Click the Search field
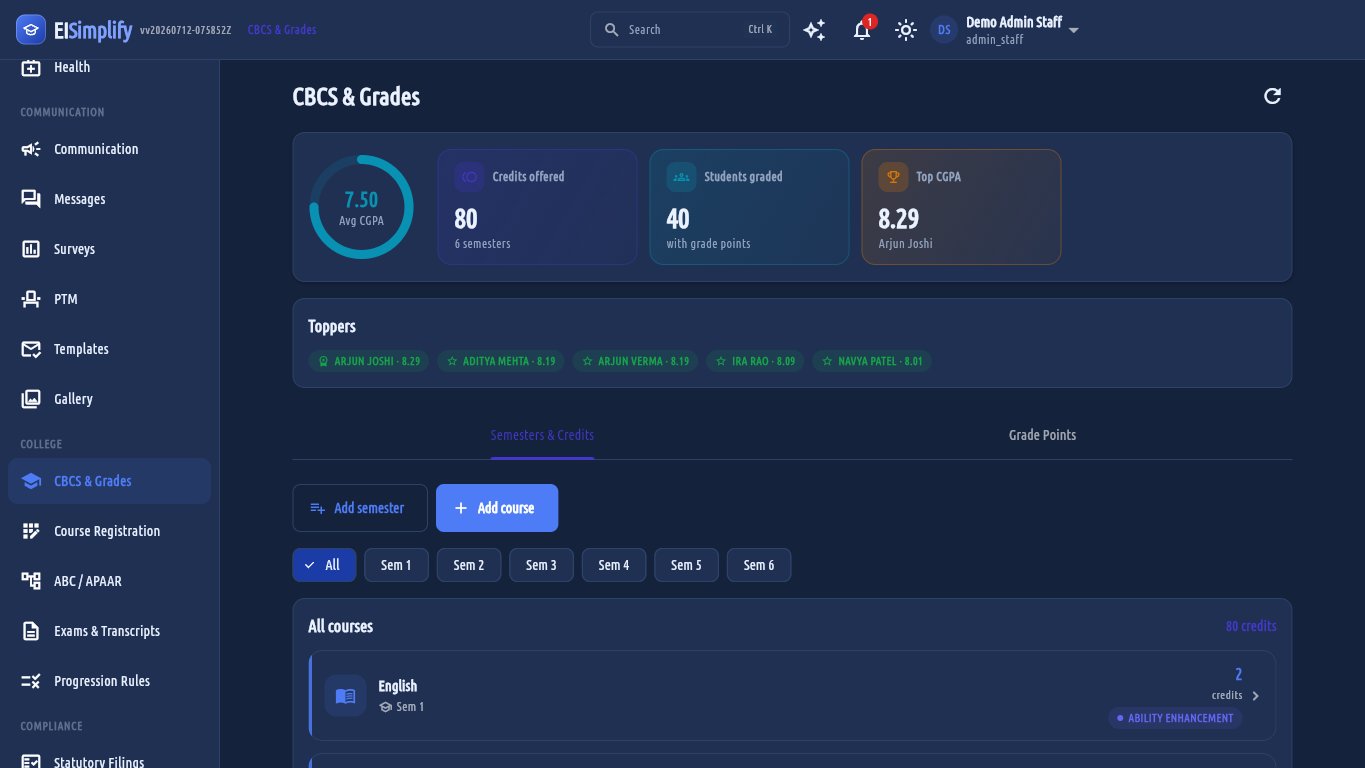Image resolution: width=1365 pixels, height=768 pixels. pos(690,30)
